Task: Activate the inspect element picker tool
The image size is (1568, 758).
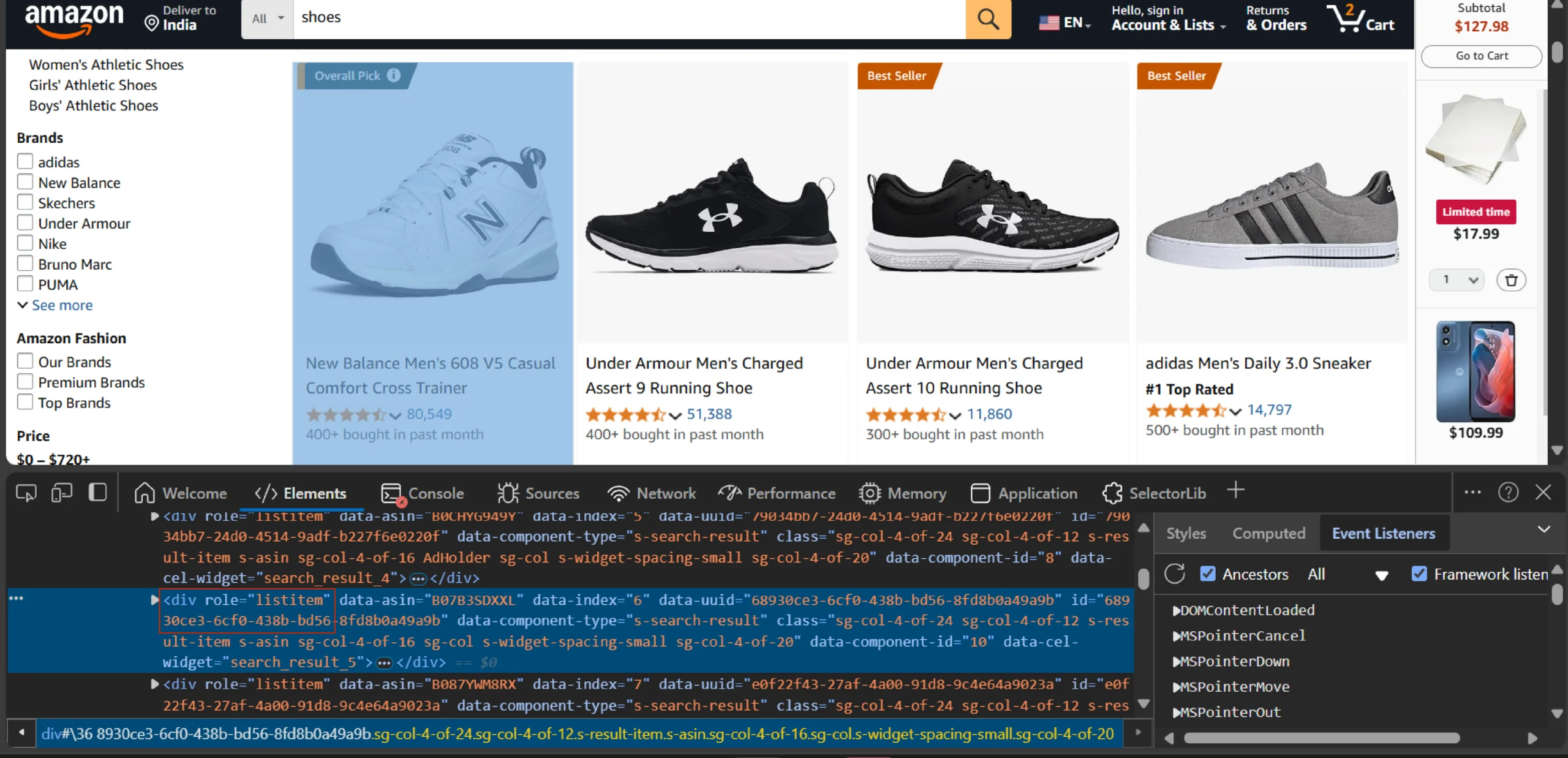Action: pos(26,493)
